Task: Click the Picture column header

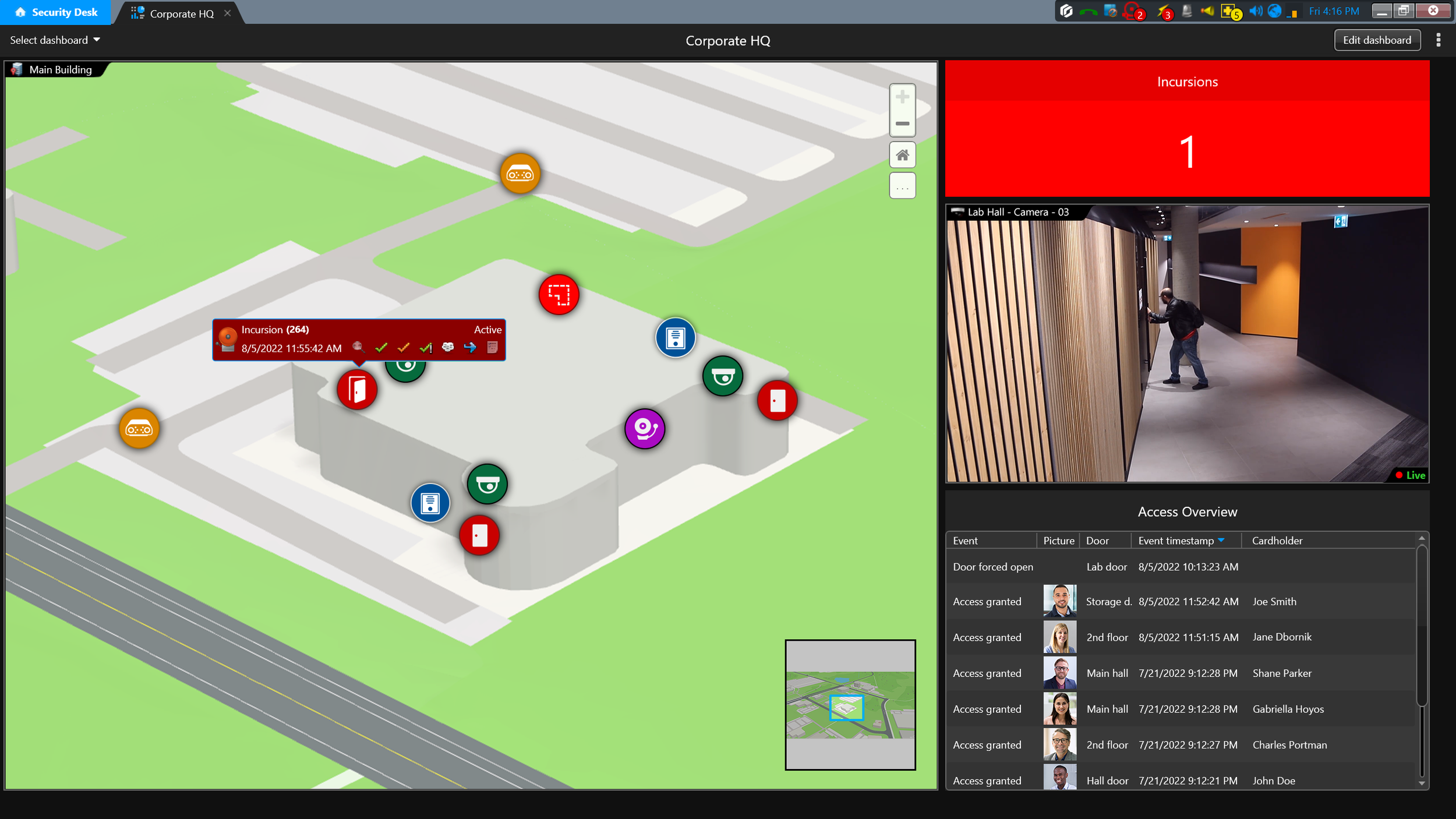Action: pos(1059,541)
